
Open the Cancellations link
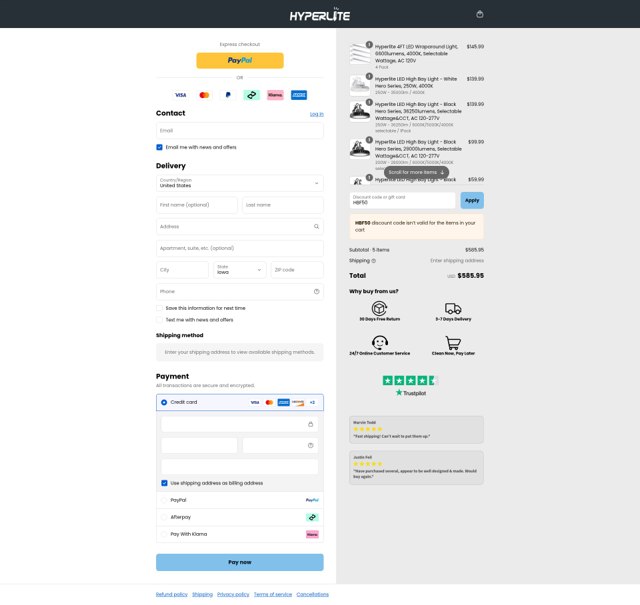[x=312, y=594]
